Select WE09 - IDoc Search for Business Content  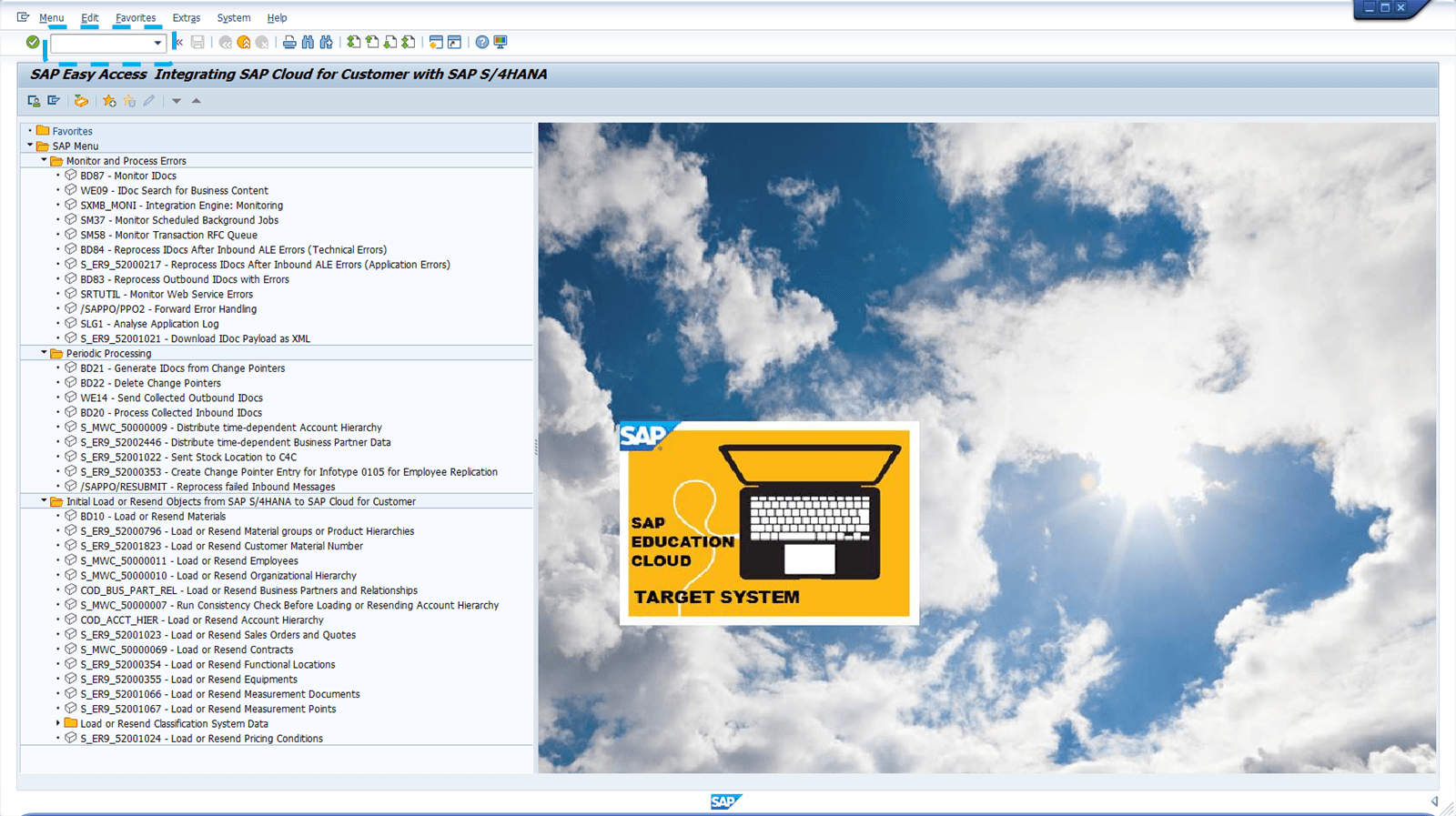tap(174, 190)
